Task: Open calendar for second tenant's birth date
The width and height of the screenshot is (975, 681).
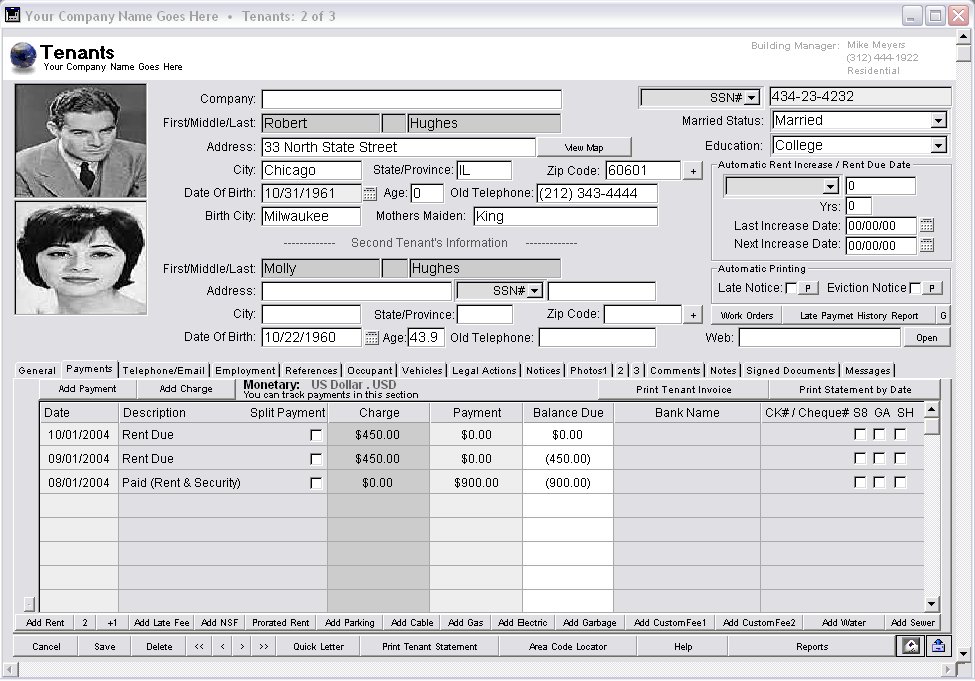Action: click(x=371, y=338)
